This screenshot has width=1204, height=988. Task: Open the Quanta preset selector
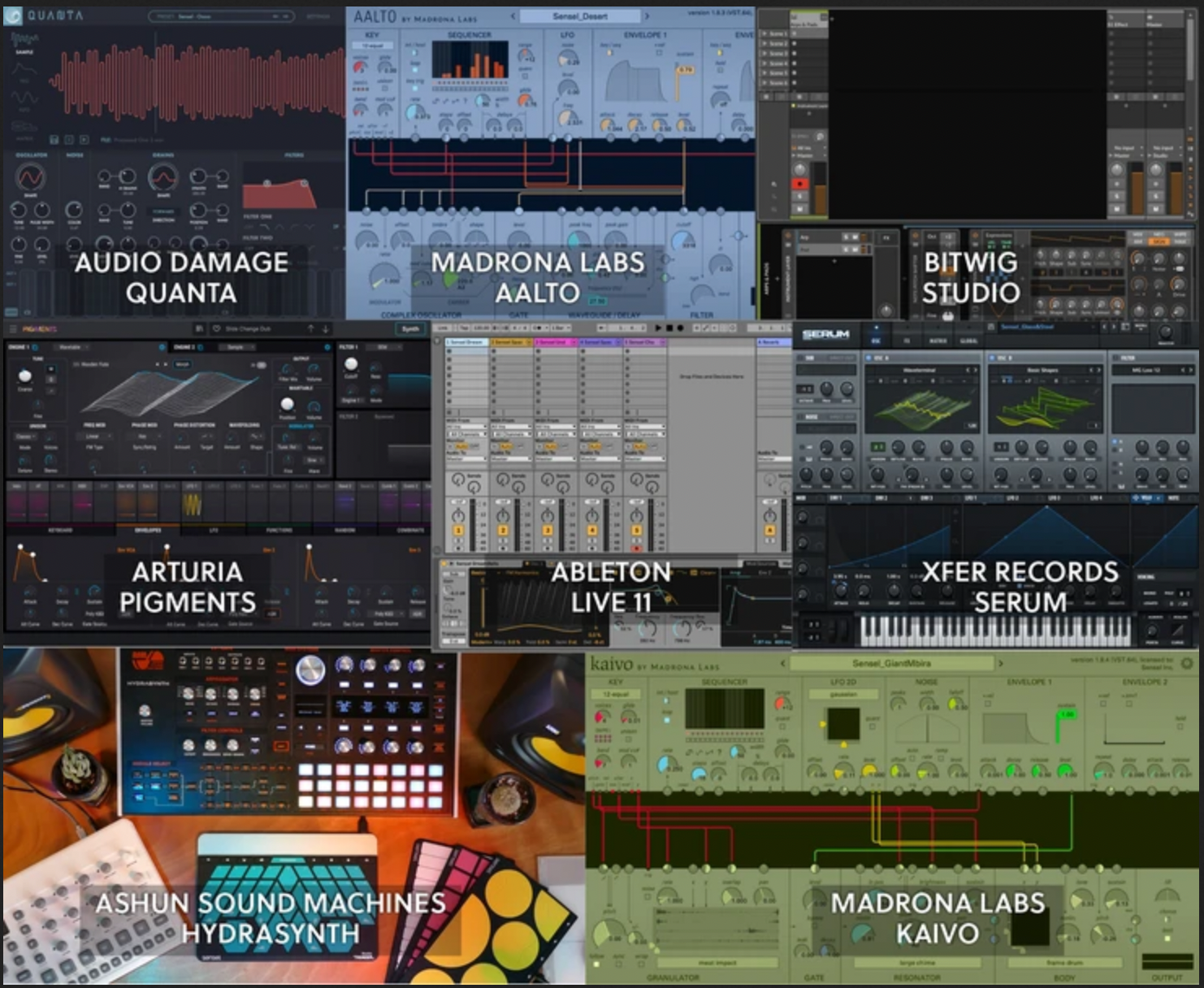pyautogui.click(x=221, y=16)
